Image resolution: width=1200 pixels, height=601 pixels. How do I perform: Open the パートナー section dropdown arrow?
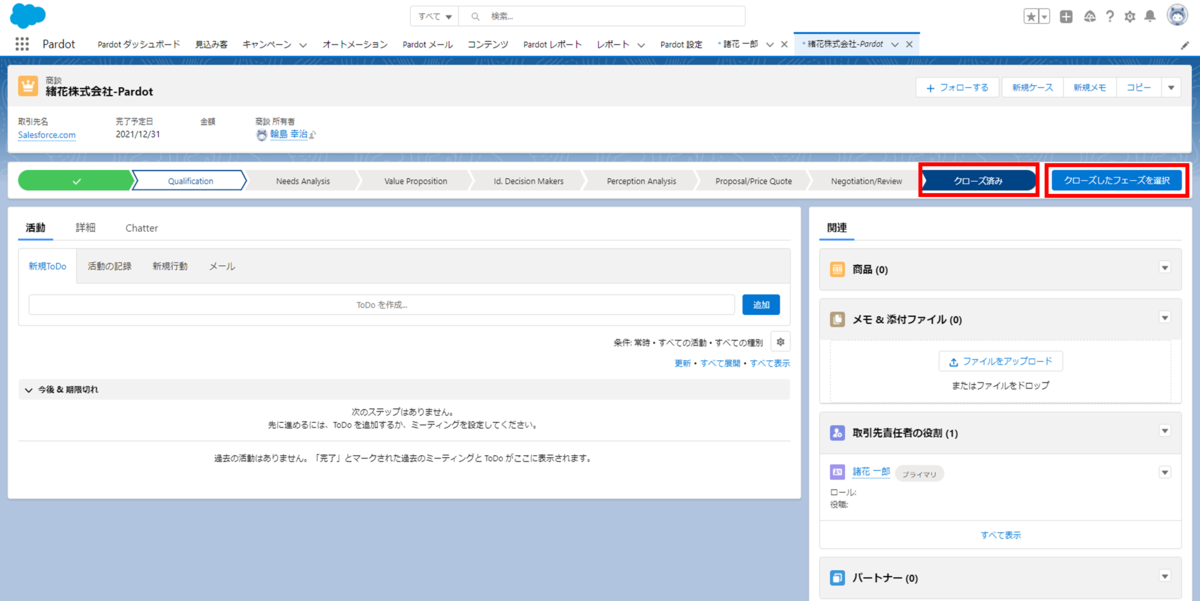pos(1164,576)
